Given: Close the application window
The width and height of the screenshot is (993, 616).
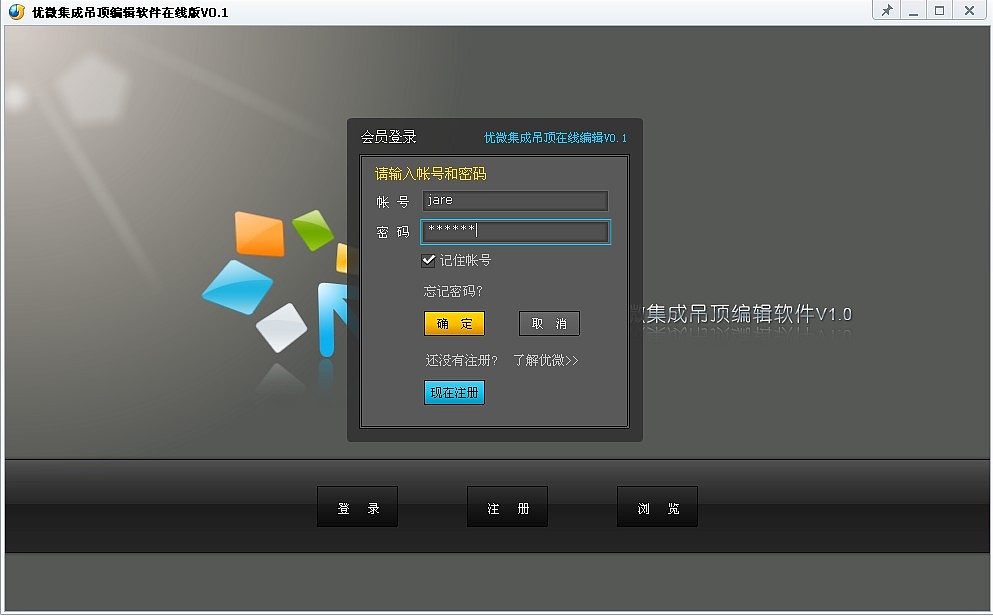Looking at the screenshot, I should (969, 10).
